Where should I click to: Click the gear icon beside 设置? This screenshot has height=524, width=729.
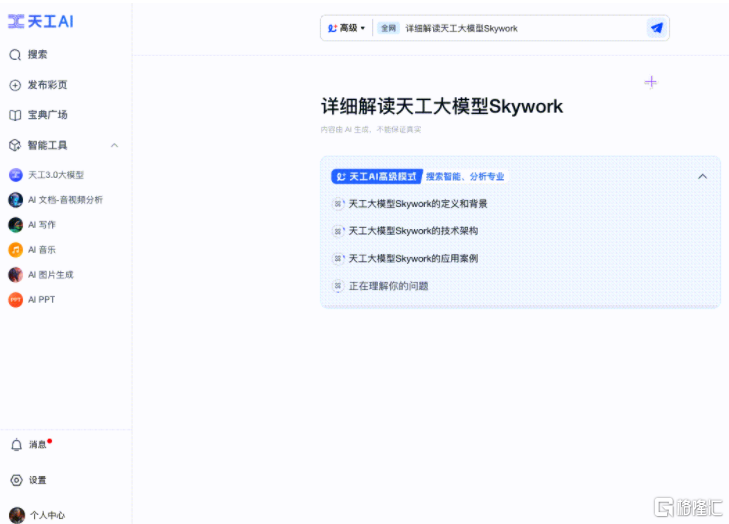16,480
